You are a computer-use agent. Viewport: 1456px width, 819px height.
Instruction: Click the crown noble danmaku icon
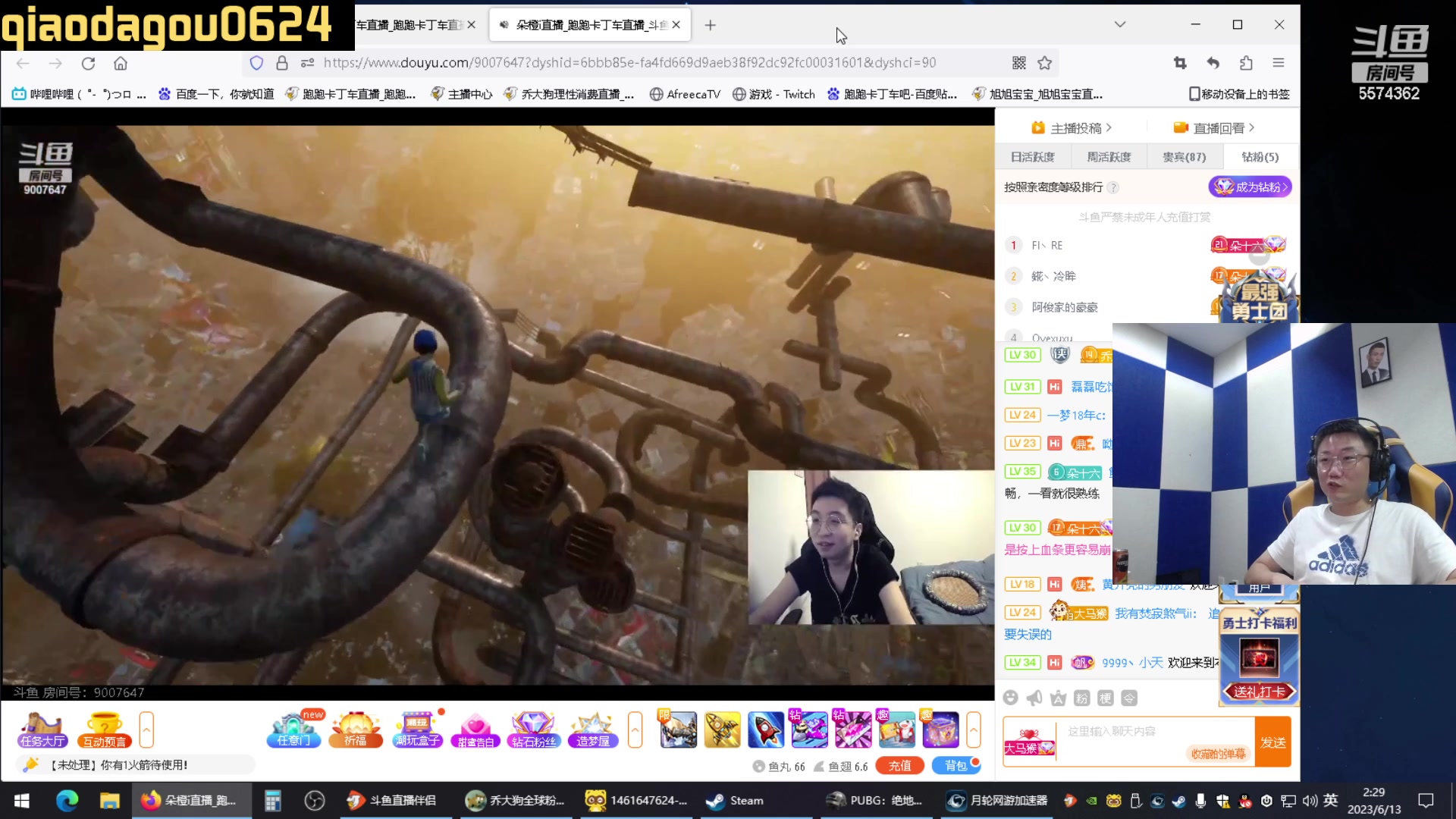point(1058,698)
